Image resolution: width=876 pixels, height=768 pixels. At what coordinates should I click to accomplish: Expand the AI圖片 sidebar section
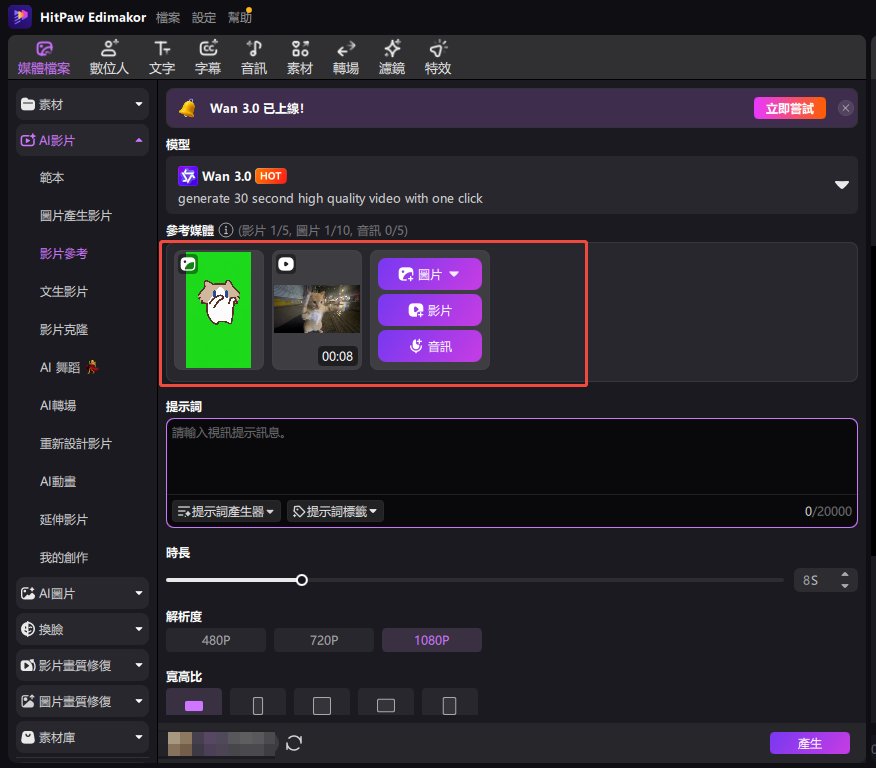pyautogui.click(x=82, y=593)
